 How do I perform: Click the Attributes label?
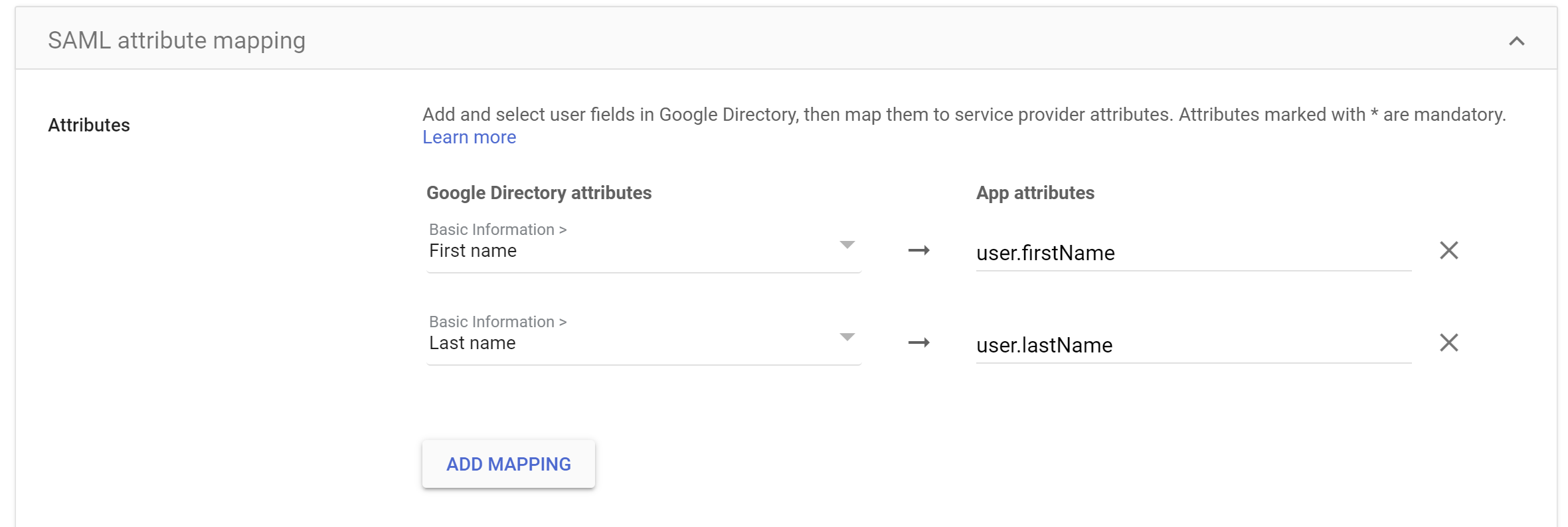point(89,125)
